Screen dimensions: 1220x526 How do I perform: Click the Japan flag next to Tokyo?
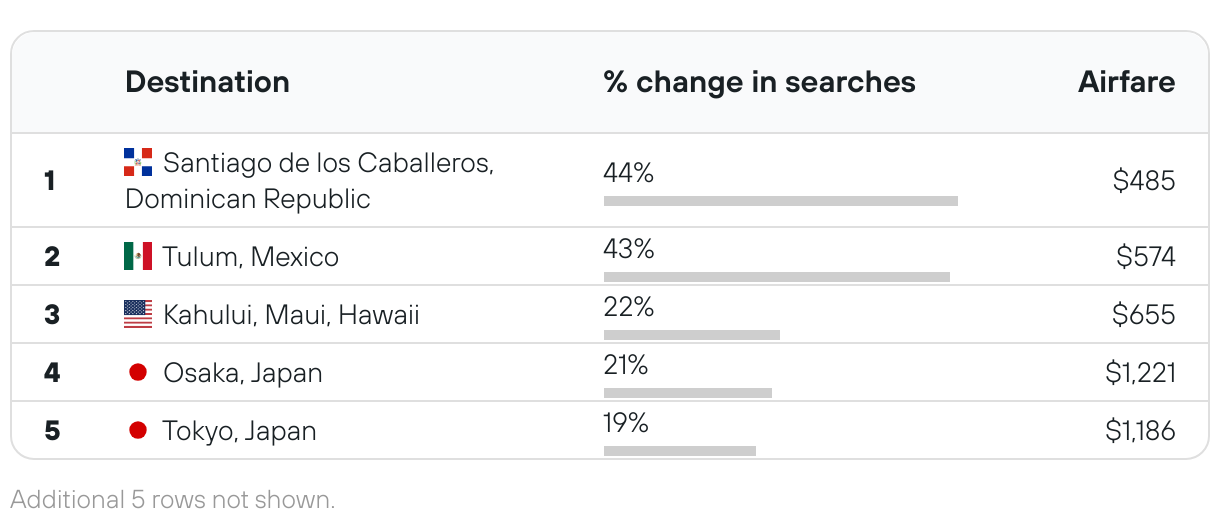coord(138,431)
